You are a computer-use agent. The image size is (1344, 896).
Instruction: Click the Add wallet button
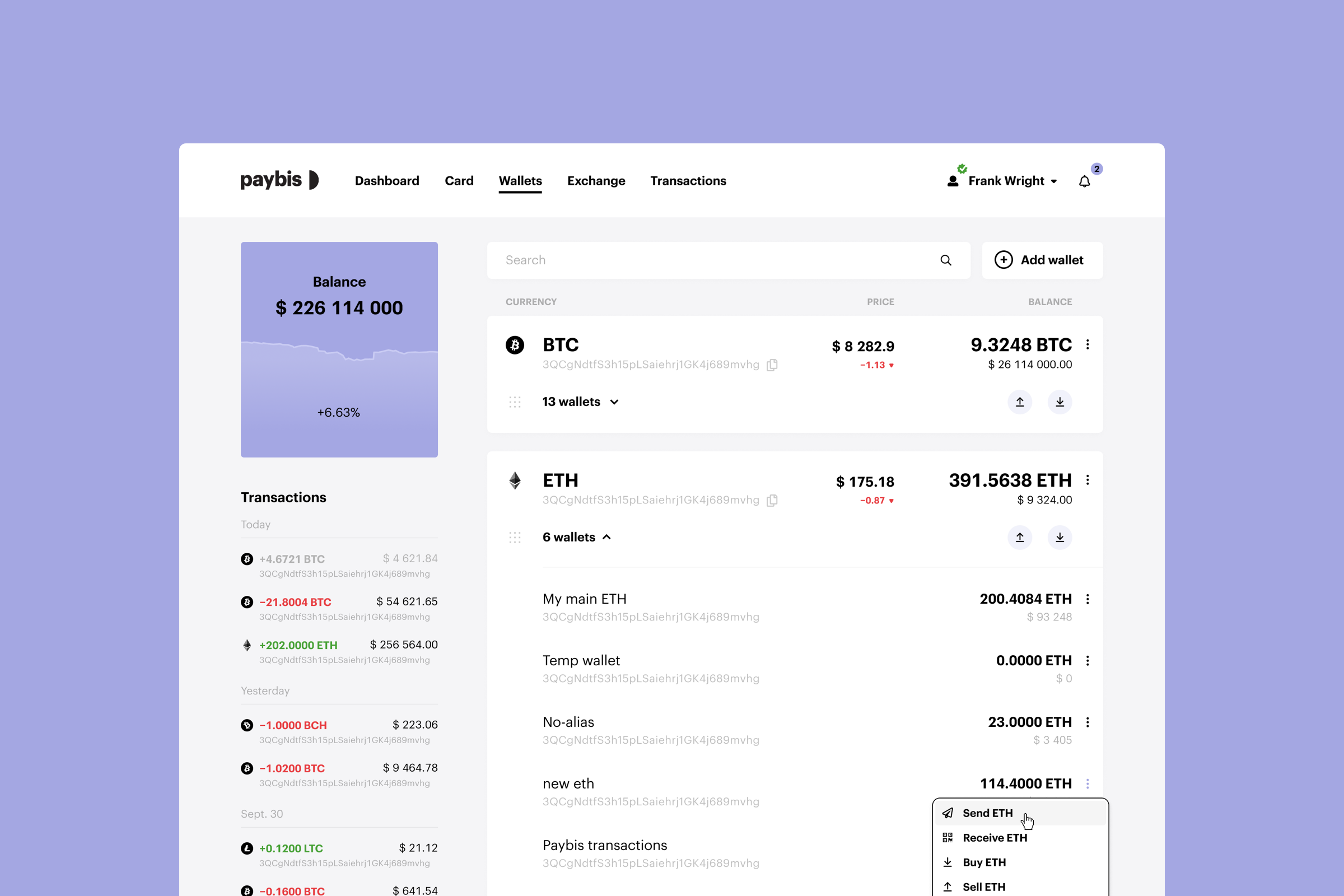1042,260
